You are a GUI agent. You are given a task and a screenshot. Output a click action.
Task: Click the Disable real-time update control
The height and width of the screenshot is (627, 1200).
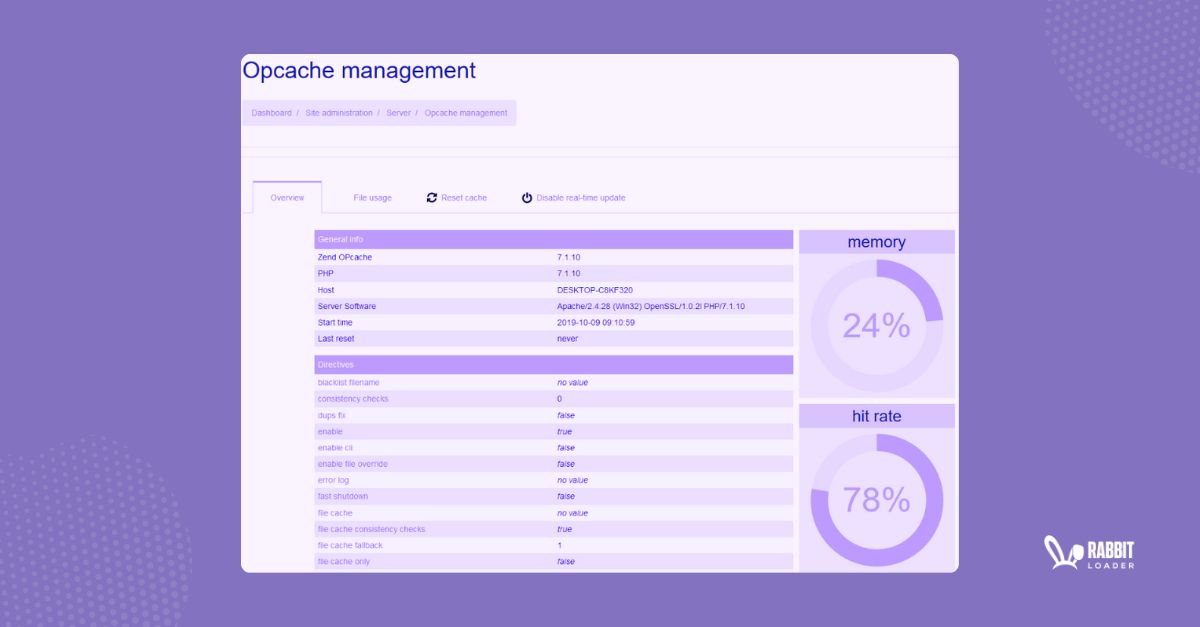pos(580,197)
